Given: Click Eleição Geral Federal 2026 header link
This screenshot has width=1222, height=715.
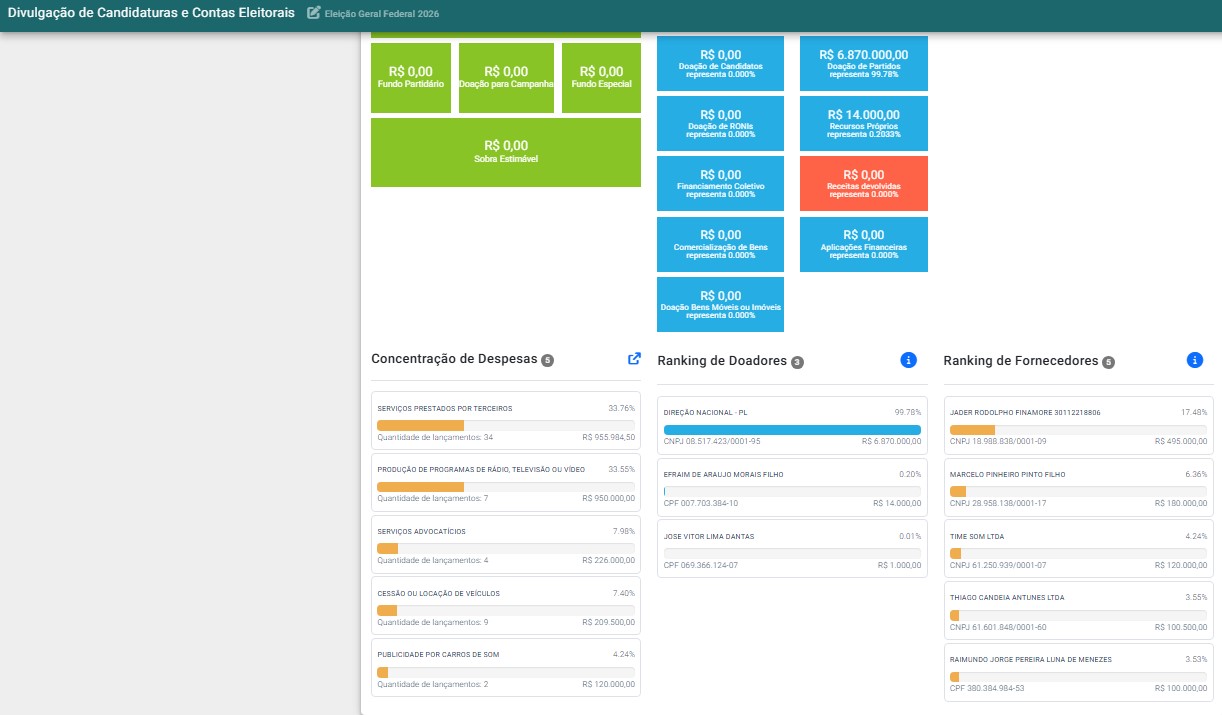Looking at the screenshot, I should (382, 14).
